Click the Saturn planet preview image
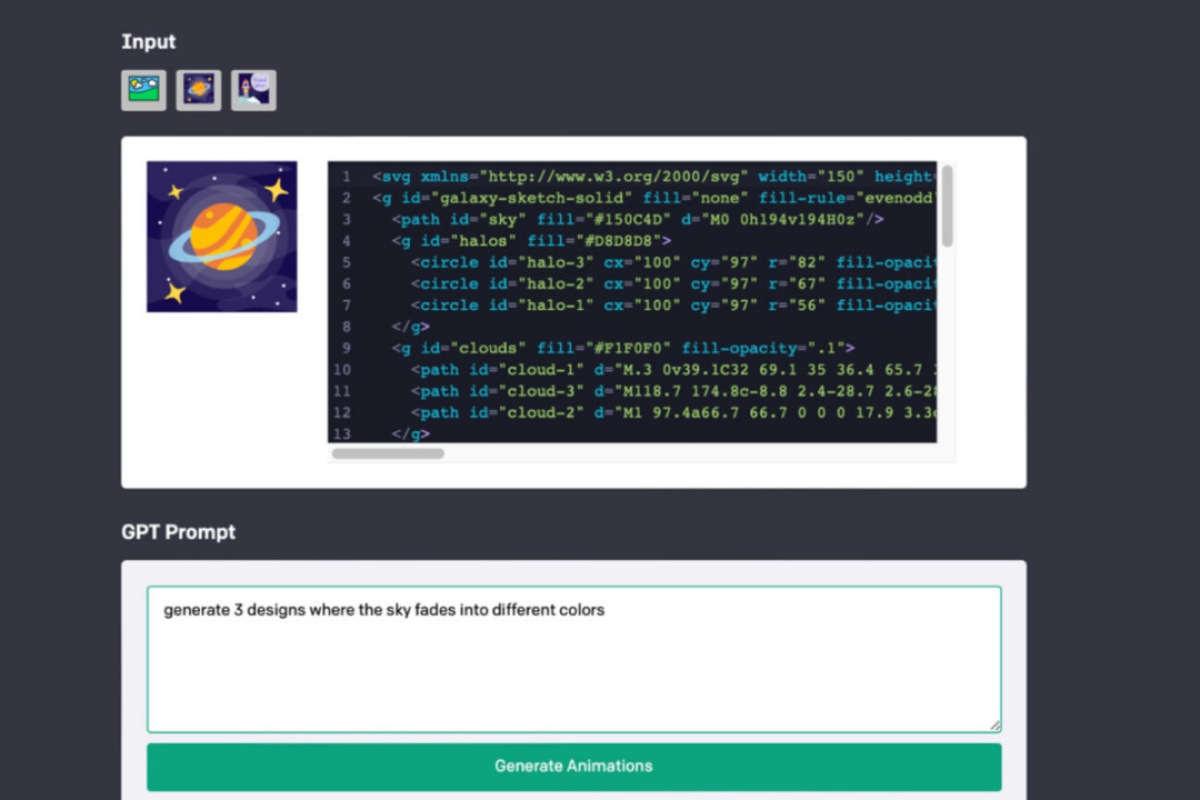 (221, 235)
